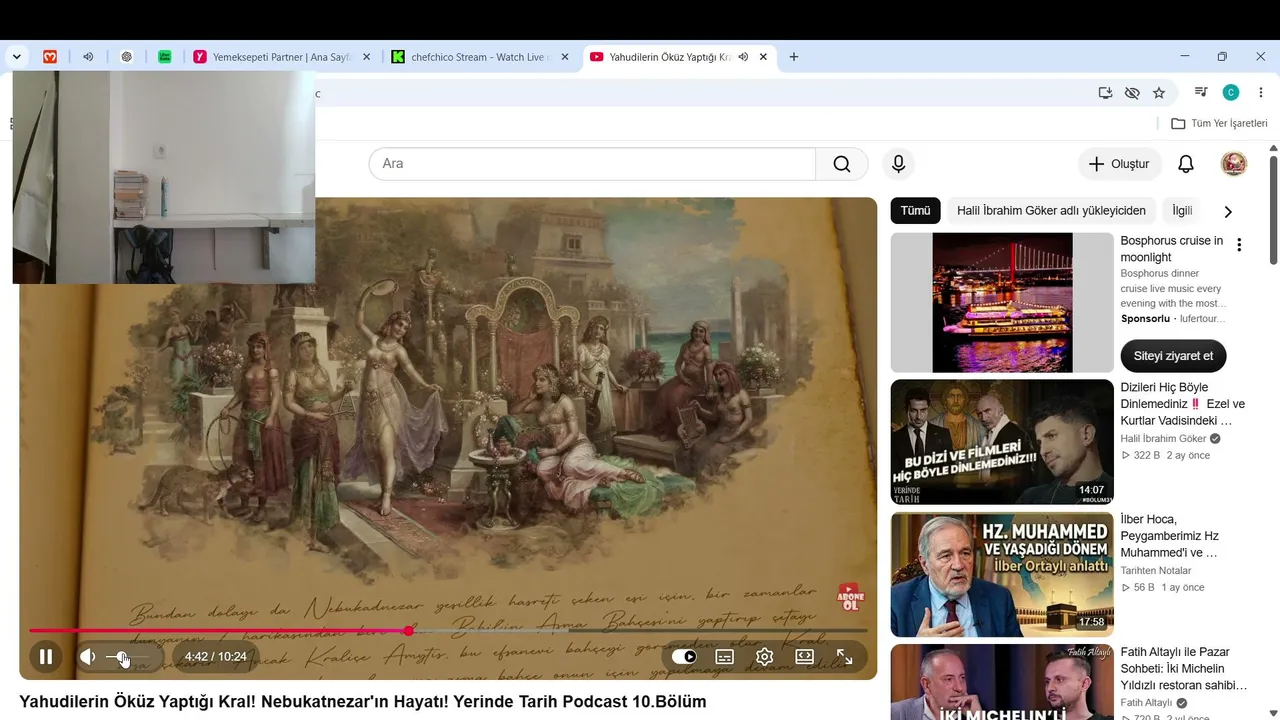
Task: Open the media controls icon in the toolbar
Action: pos(1202,93)
